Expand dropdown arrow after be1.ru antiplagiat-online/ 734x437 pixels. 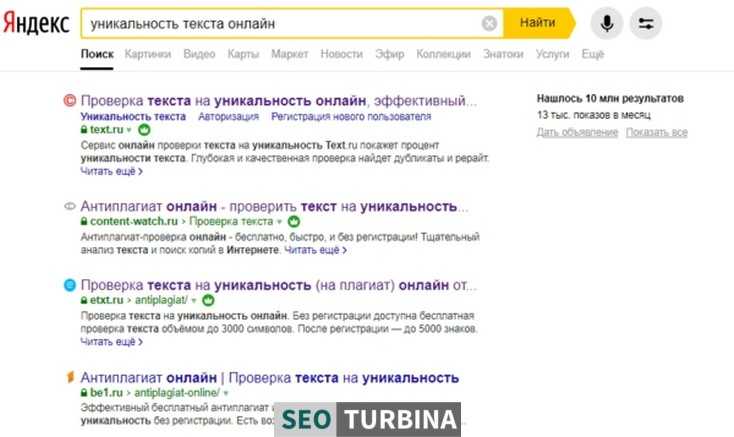(226, 393)
